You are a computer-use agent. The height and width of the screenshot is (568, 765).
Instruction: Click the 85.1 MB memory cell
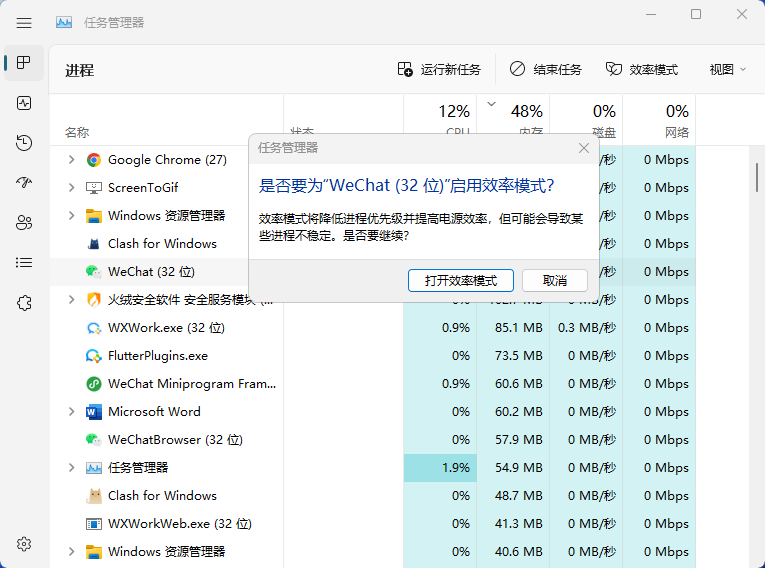pos(513,327)
